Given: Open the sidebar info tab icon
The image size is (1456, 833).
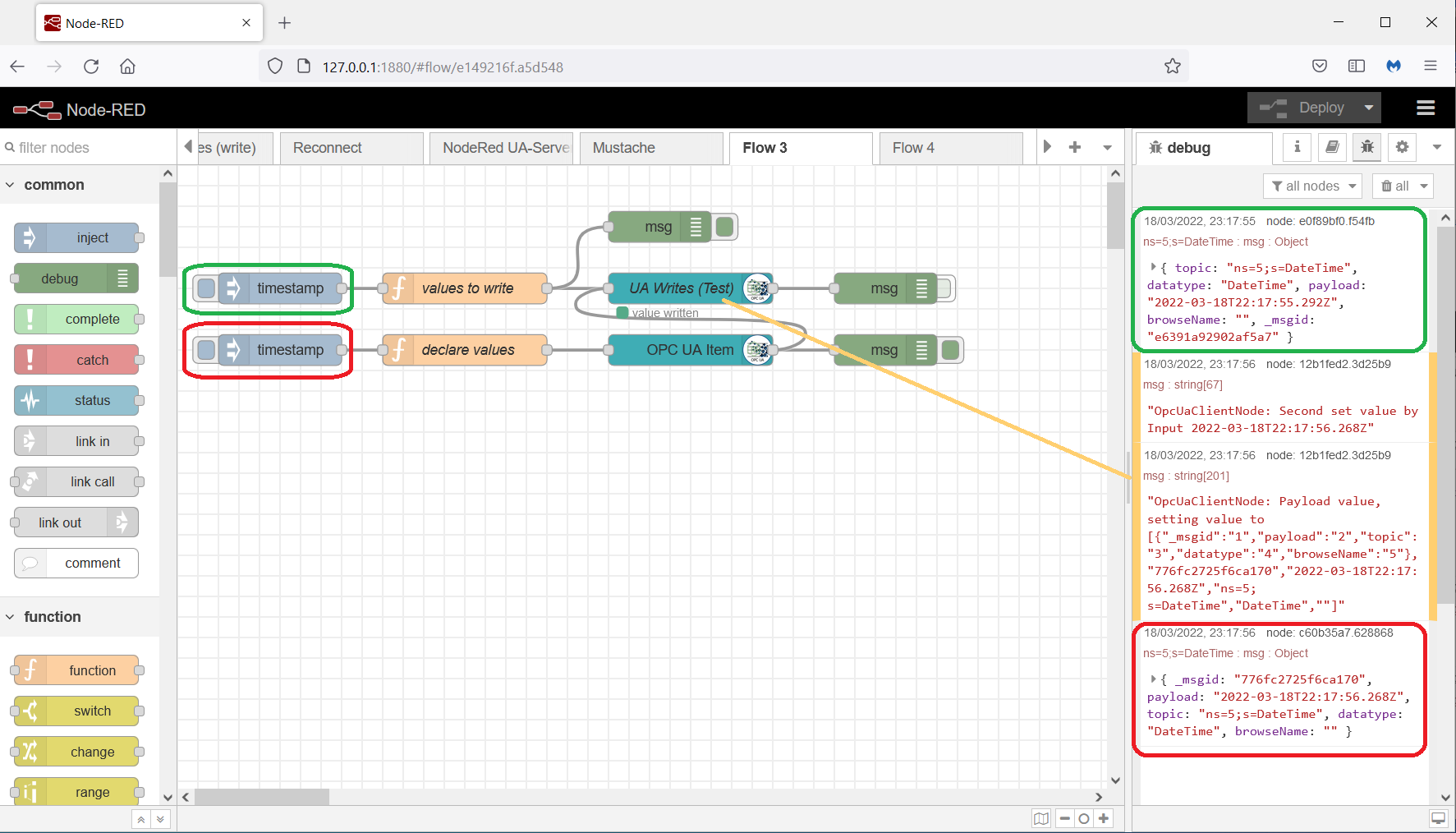Looking at the screenshot, I should point(1297,147).
